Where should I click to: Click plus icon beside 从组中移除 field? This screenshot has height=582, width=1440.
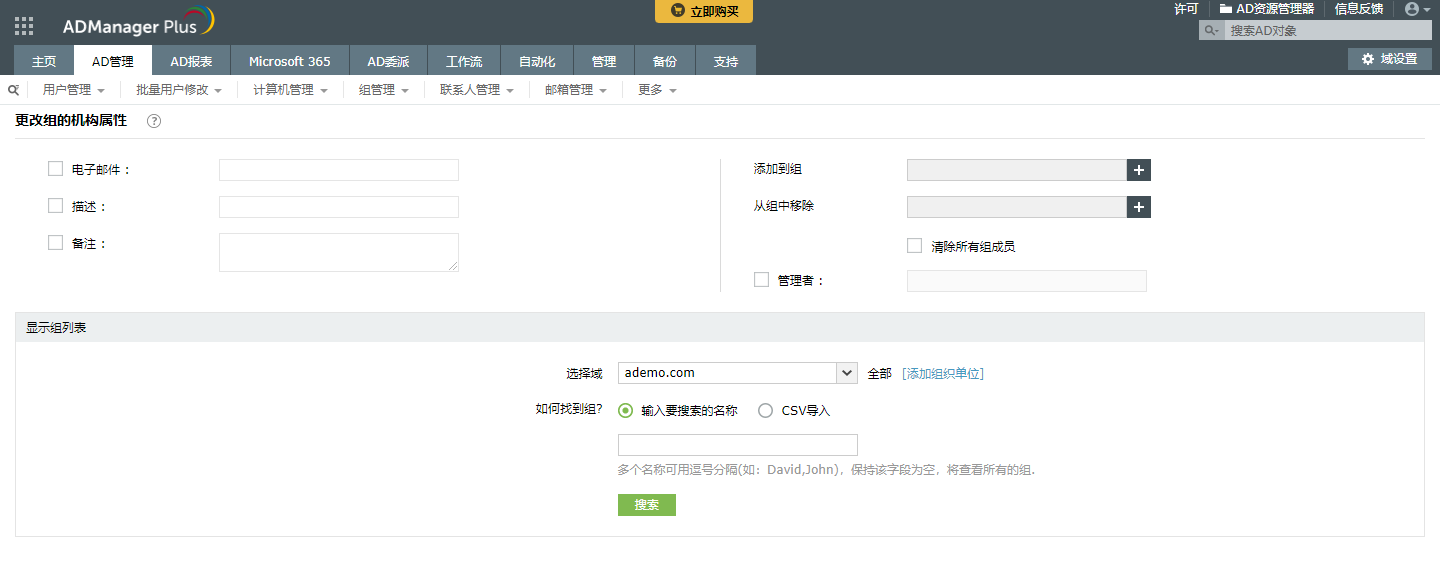1139,207
